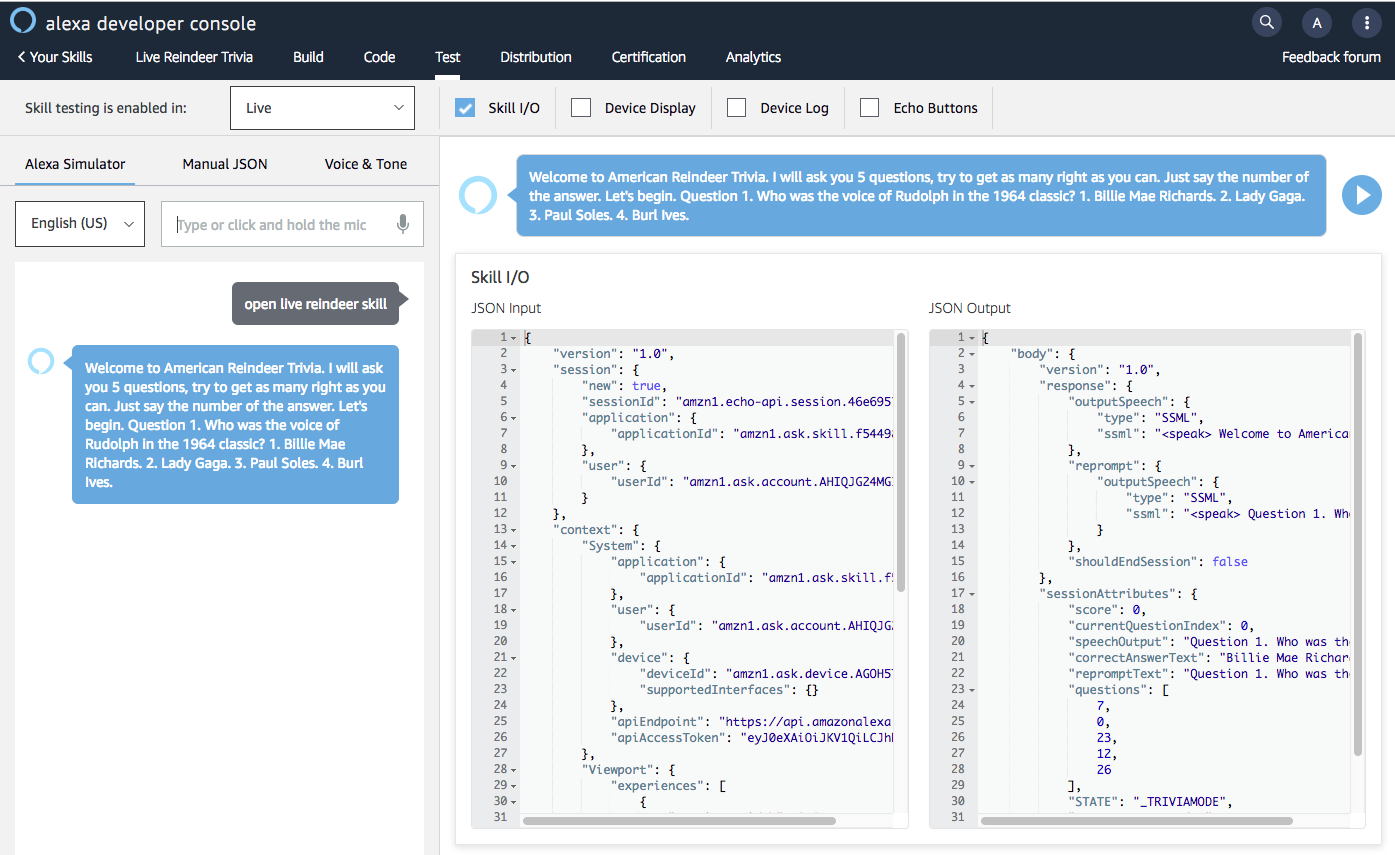Collapse sessionAttributes in JSON Output
The image size is (1395, 855).
971,593
